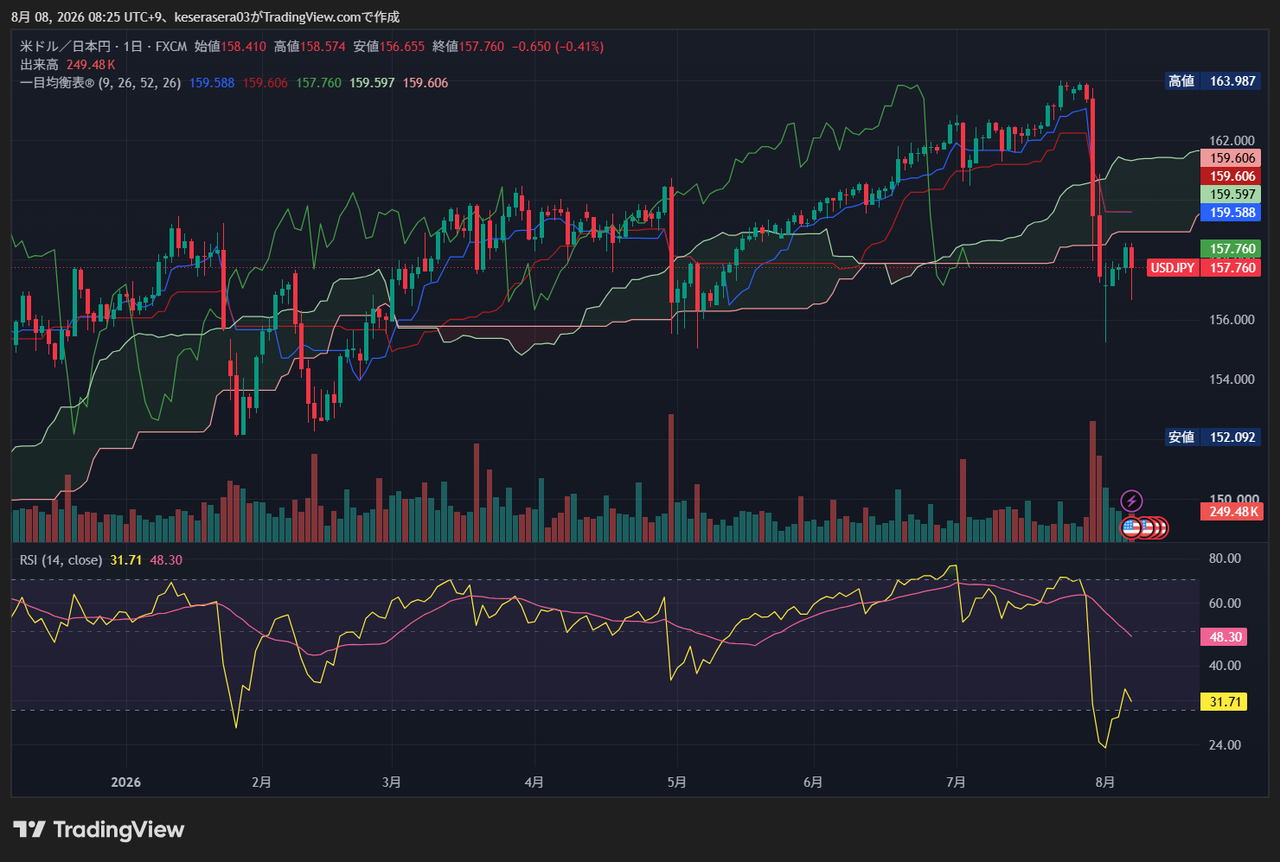Click the 7月 time axis label
This screenshot has height=862, width=1280.
tap(955, 782)
